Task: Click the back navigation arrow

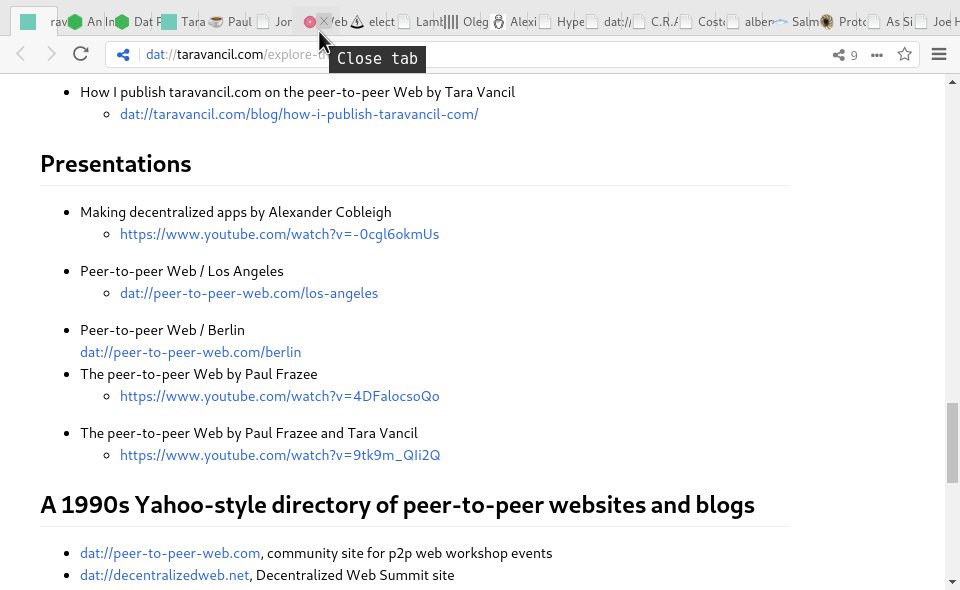Action: 20,54
